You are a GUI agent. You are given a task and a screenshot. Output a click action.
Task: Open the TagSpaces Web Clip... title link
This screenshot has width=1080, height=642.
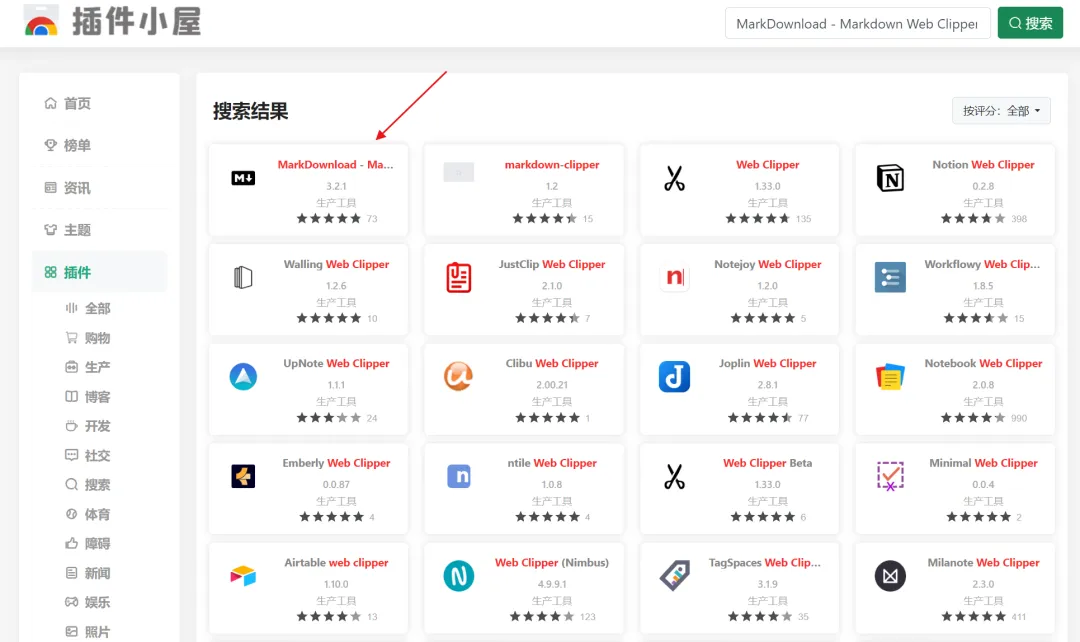point(765,562)
